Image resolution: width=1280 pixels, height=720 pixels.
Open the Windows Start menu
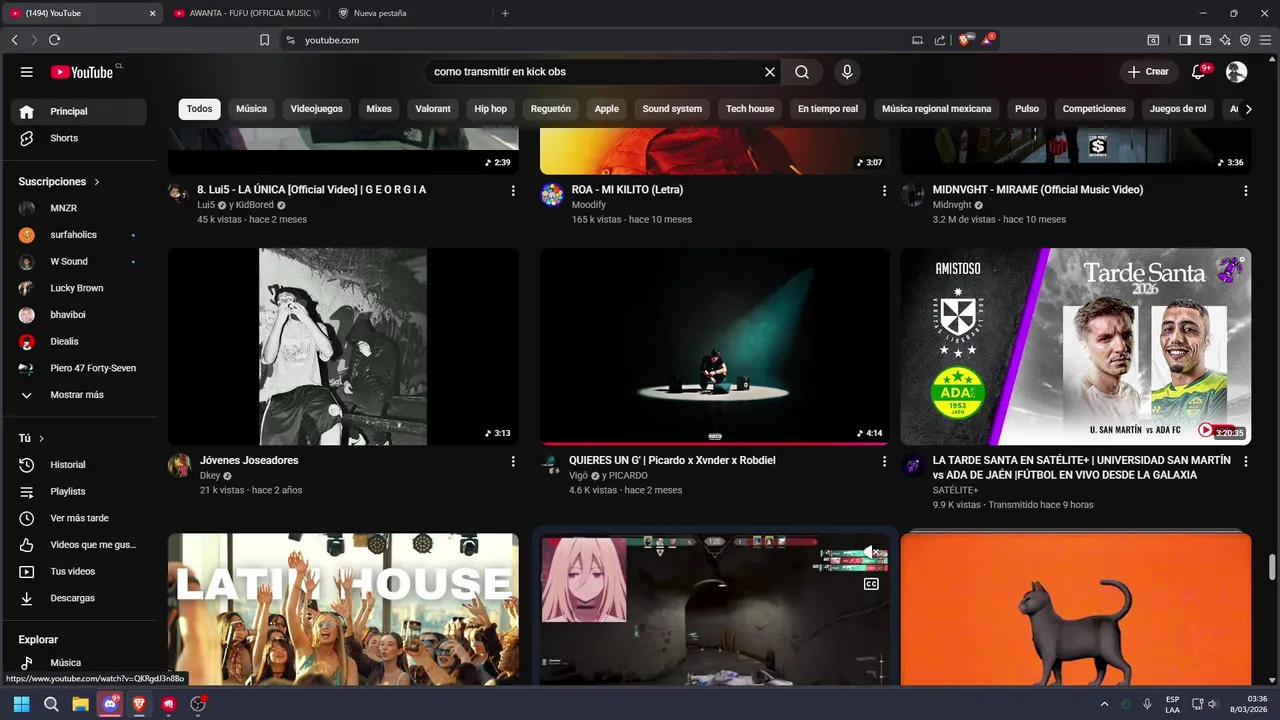point(21,704)
